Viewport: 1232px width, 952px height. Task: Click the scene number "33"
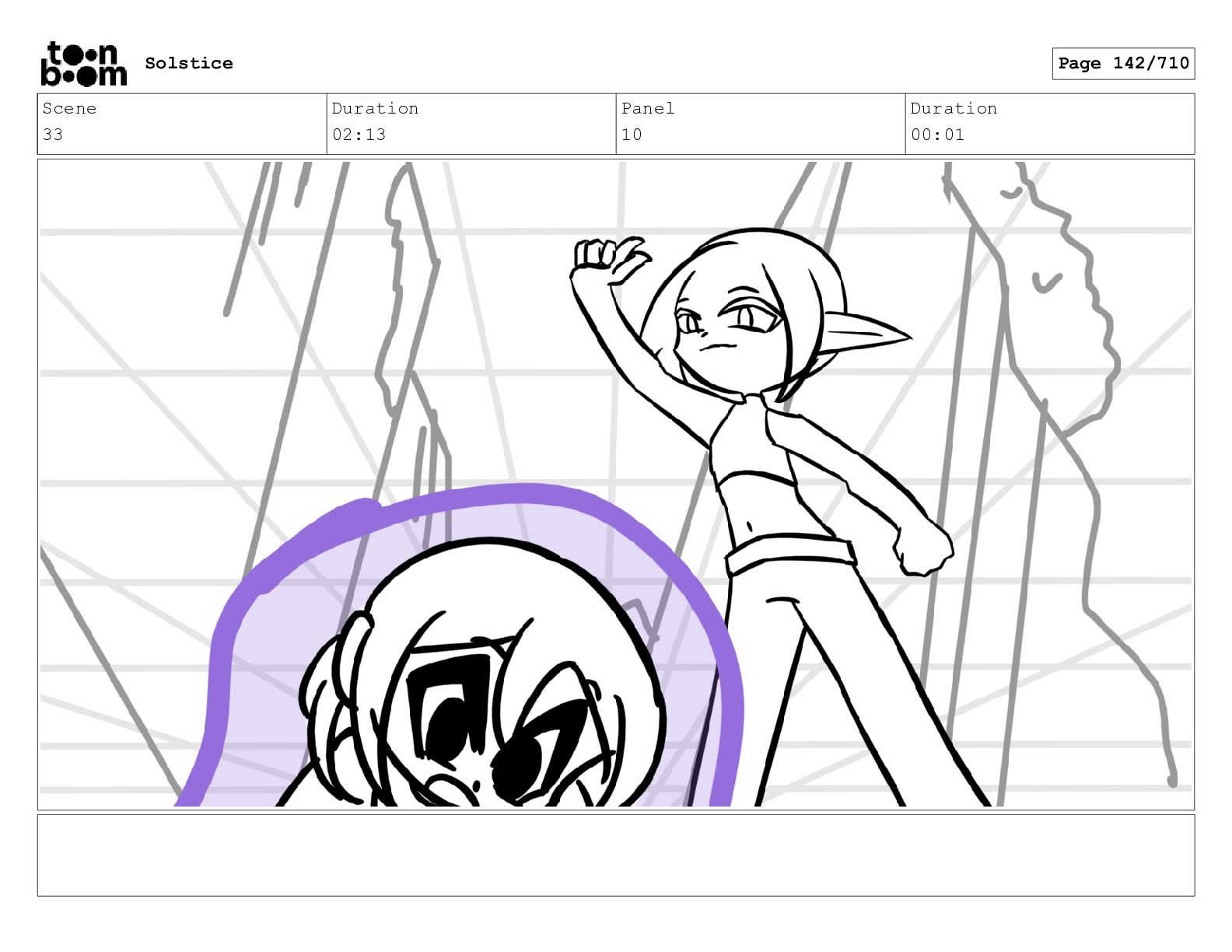point(53,135)
